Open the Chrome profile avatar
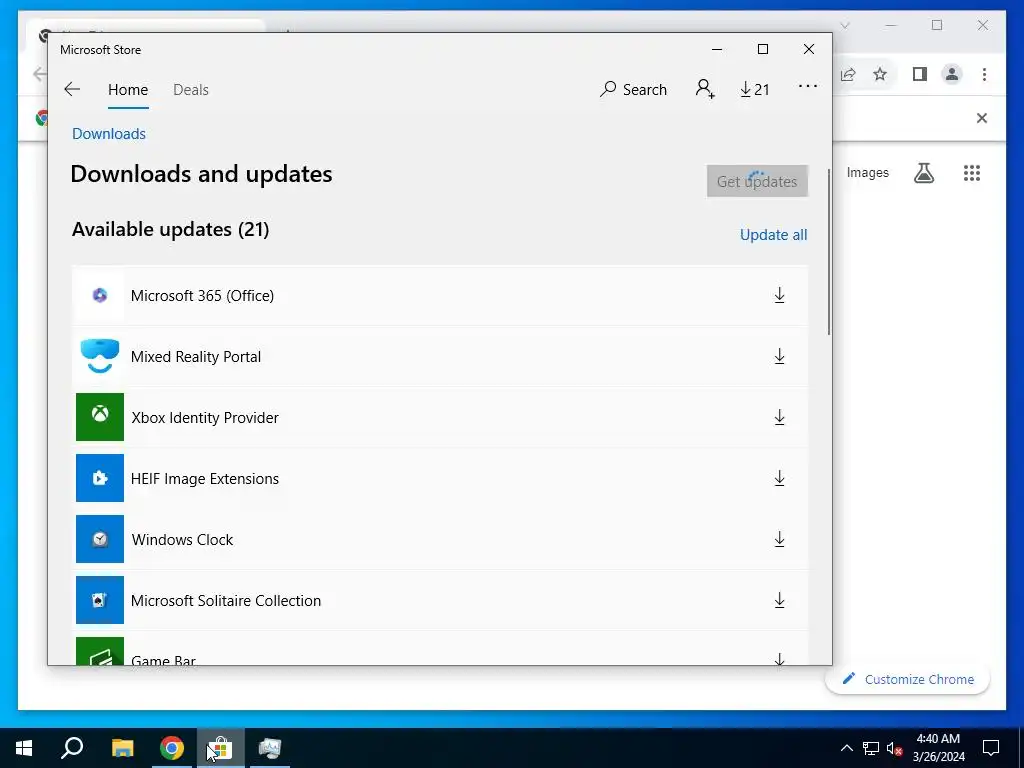This screenshot has height=768, width=1024. 952,74
